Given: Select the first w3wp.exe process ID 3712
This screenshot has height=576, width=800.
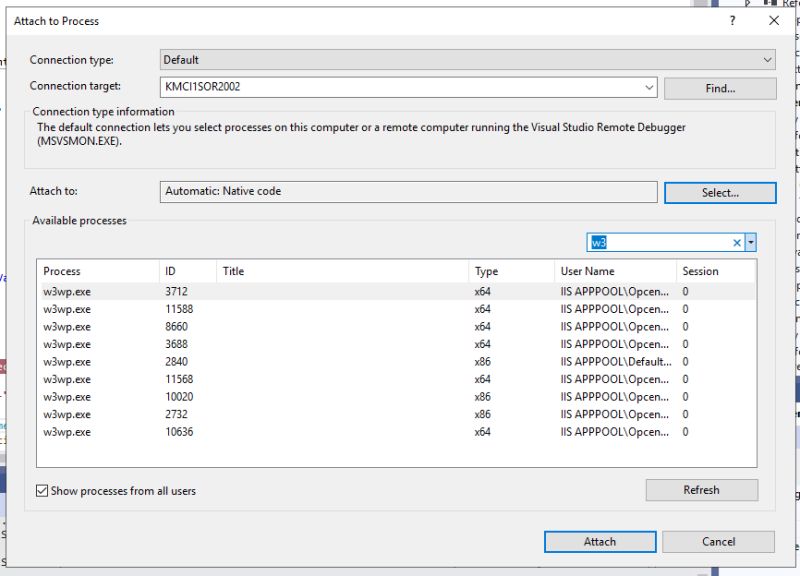Looking at the screenshot, I should click(x=200, y=293).
